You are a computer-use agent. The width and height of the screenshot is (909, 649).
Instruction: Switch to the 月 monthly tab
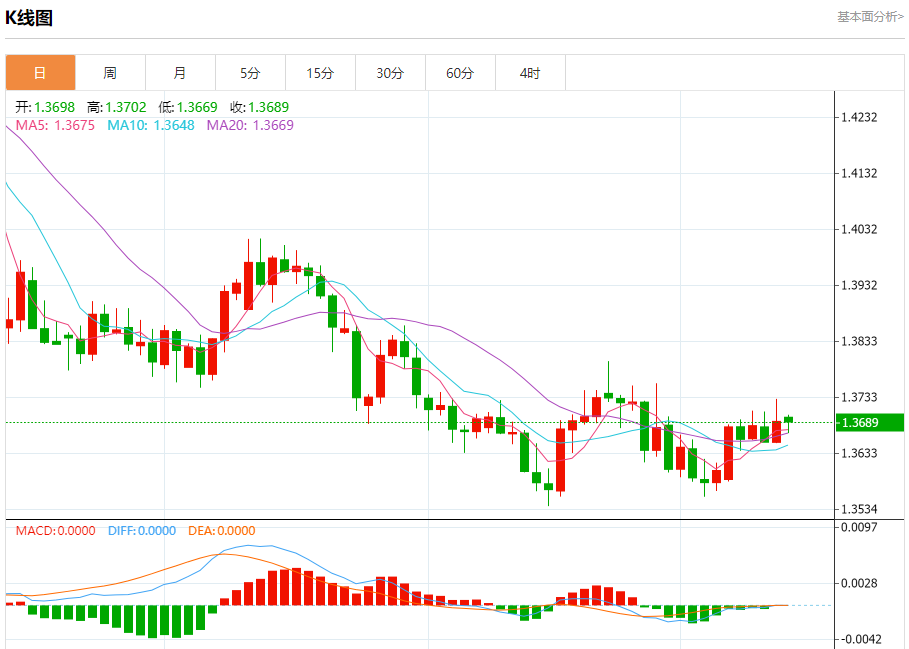(180, 73)
